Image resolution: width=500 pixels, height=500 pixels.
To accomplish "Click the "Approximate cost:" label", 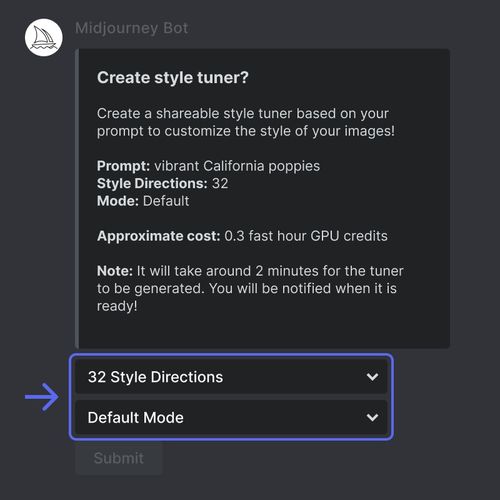I will coord(159,236).
